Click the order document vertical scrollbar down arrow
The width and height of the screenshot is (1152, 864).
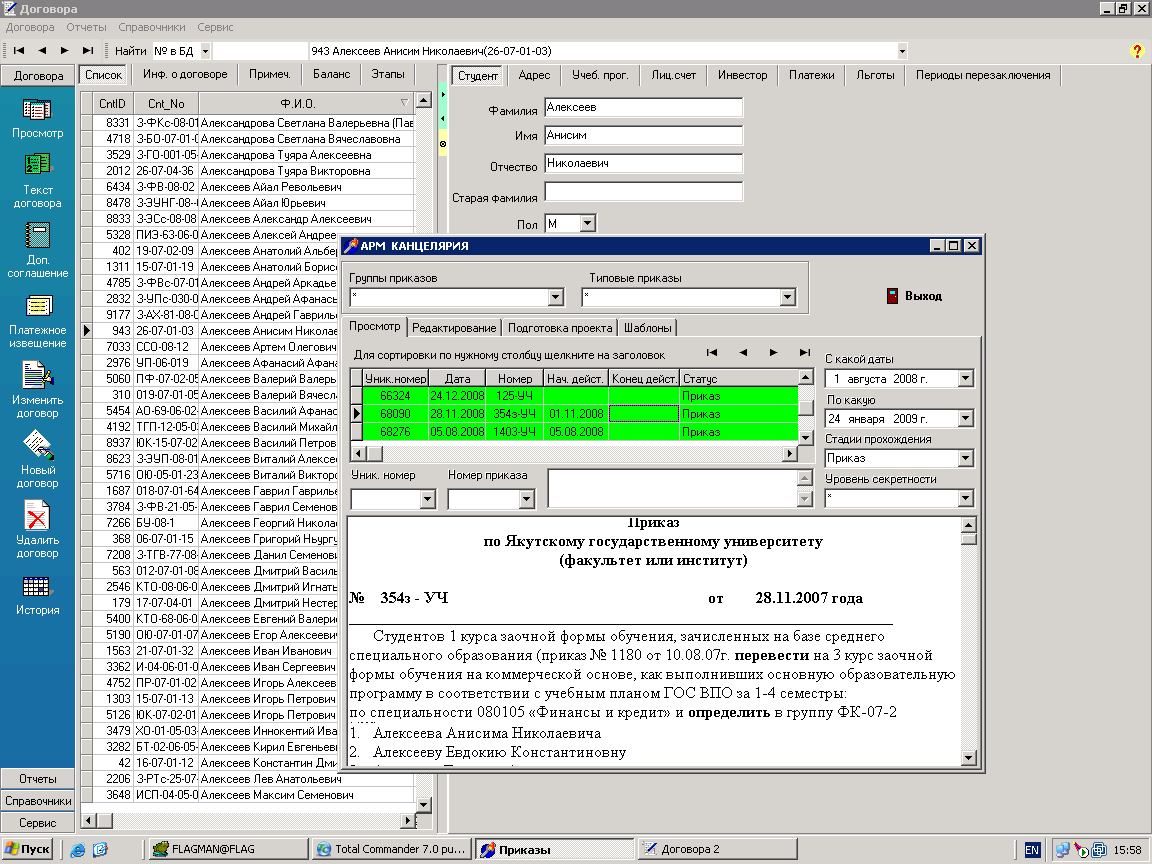968,757
